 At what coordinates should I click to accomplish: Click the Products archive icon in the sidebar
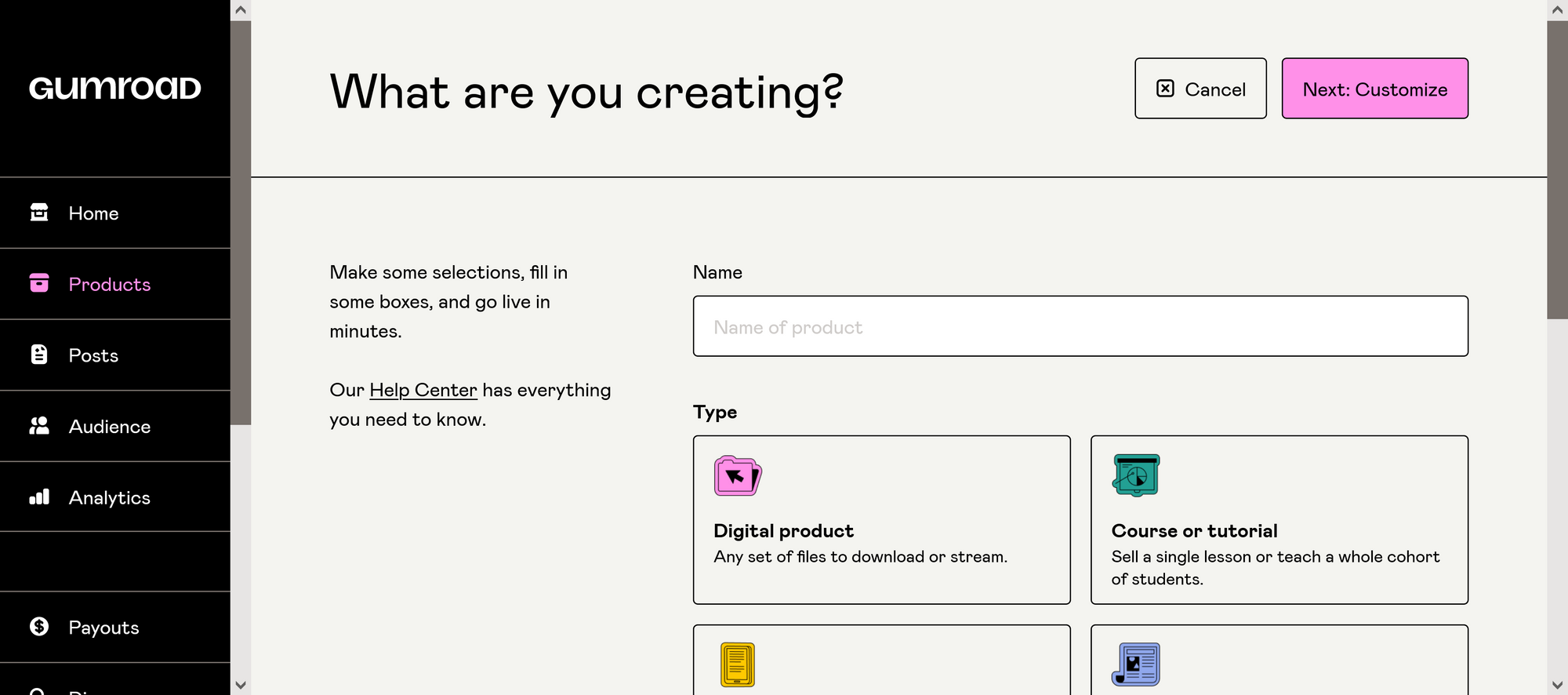(39, 283)
